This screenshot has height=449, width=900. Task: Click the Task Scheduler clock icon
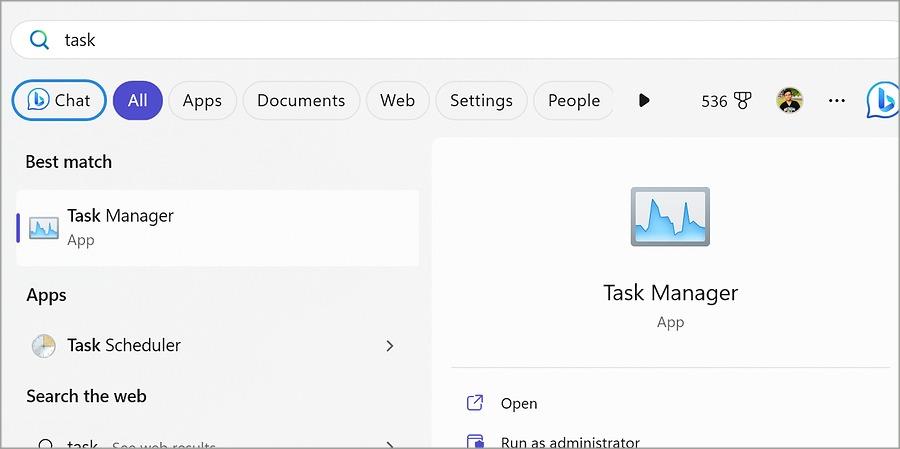[44, 346]
